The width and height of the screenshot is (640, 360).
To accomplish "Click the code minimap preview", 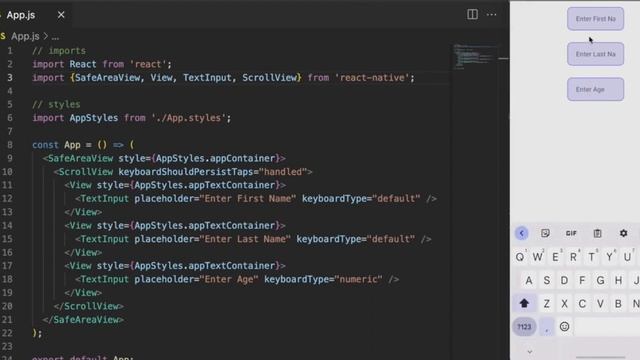I will (476, 56).
